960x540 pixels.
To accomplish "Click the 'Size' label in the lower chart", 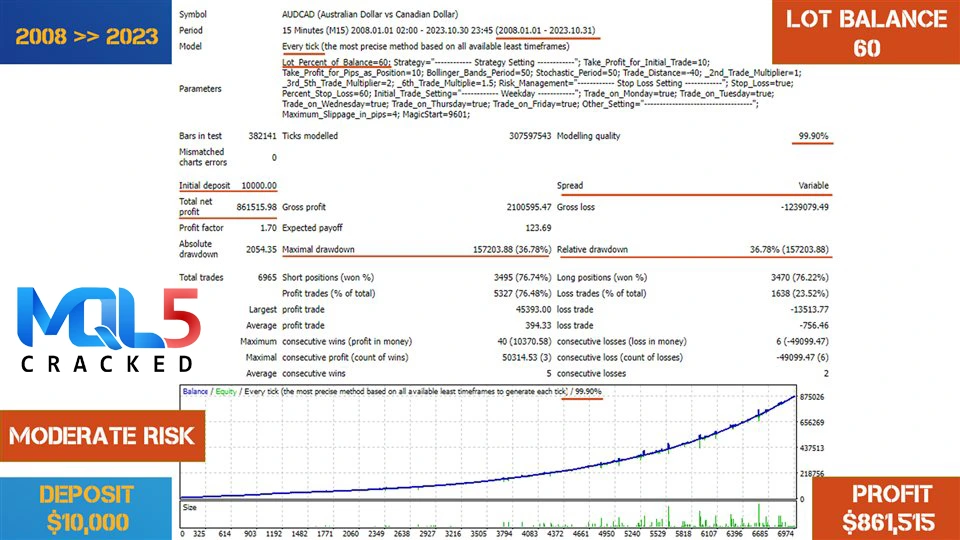I will click(x=190, y=508).
